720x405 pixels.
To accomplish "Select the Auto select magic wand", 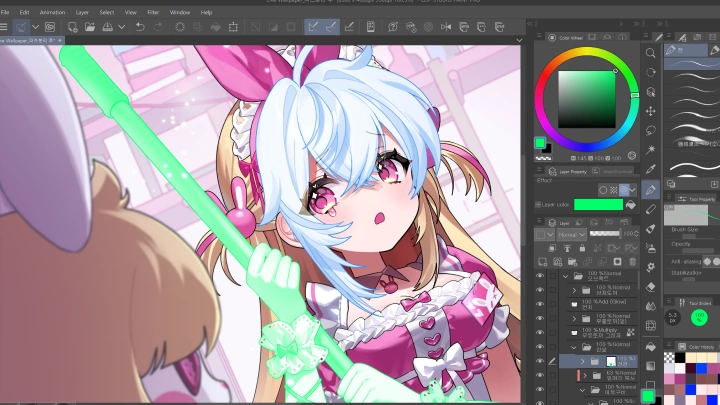I will (650, 150).
